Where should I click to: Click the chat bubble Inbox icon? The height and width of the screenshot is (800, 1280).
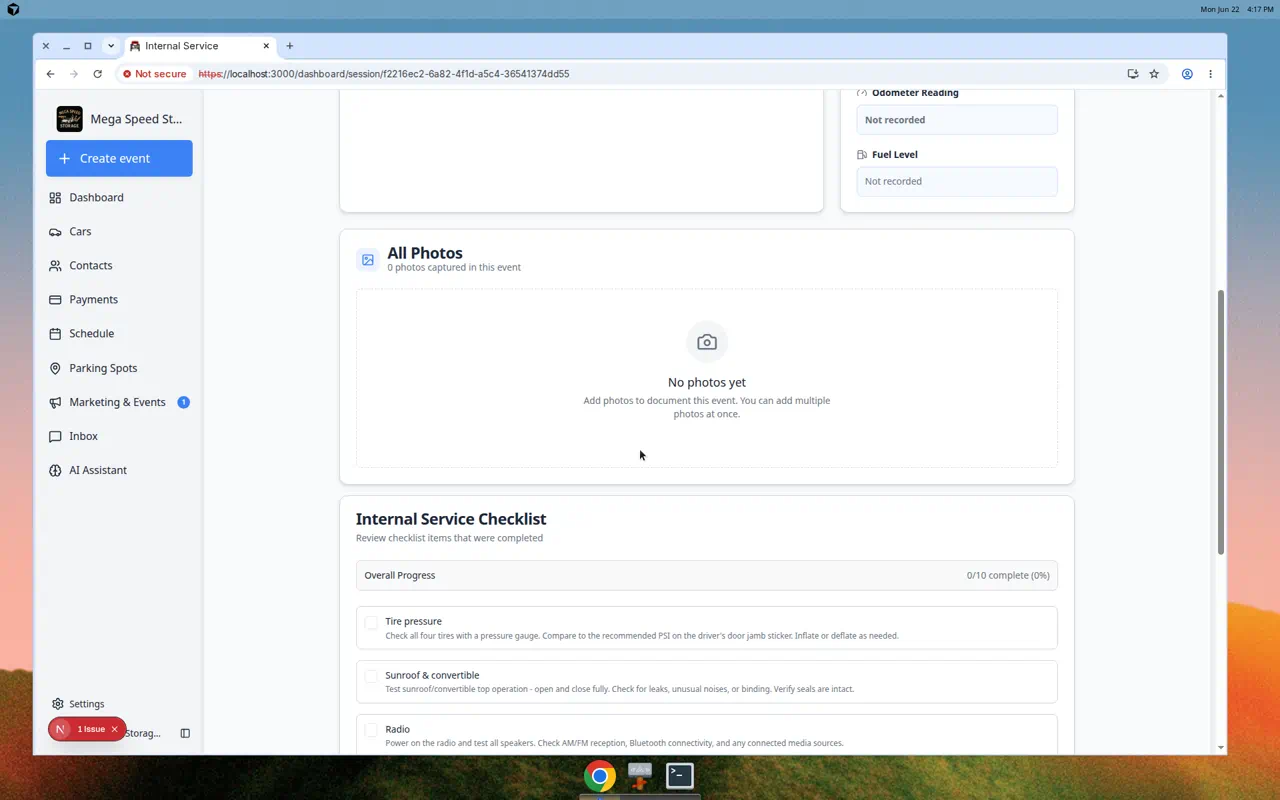click(x=55, y=436)
